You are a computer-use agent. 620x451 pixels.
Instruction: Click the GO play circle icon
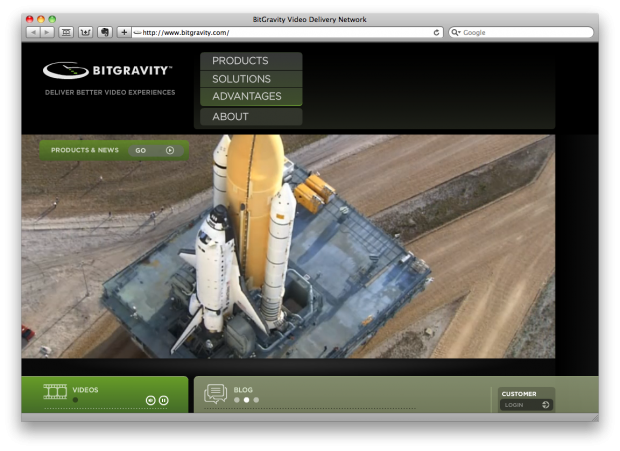[x=170, y=150]
